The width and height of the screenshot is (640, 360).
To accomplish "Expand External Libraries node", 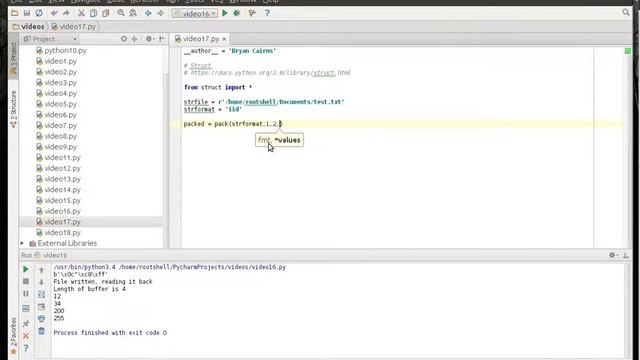I will 22,243.
